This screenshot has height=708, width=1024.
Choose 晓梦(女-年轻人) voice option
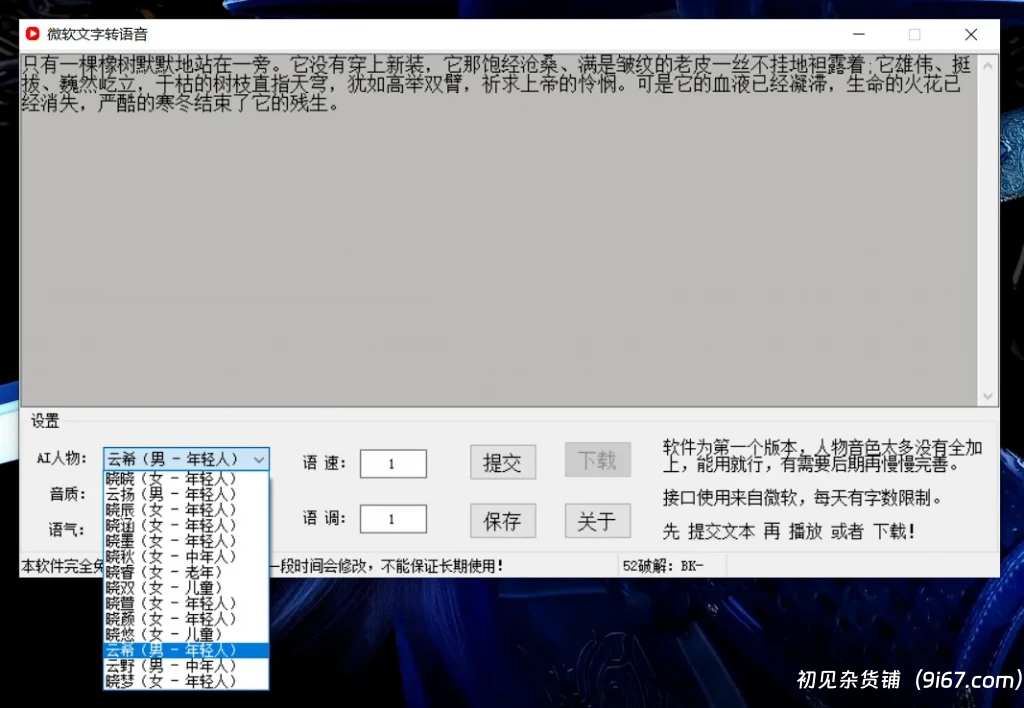coord(186,681)
